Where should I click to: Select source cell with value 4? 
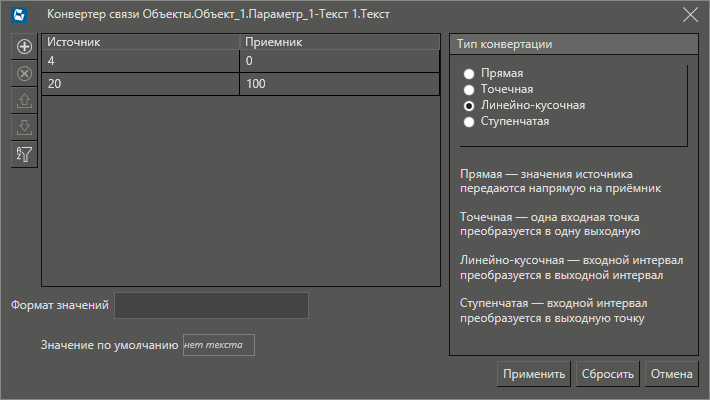pyautogui.click(x=141, y=61)
